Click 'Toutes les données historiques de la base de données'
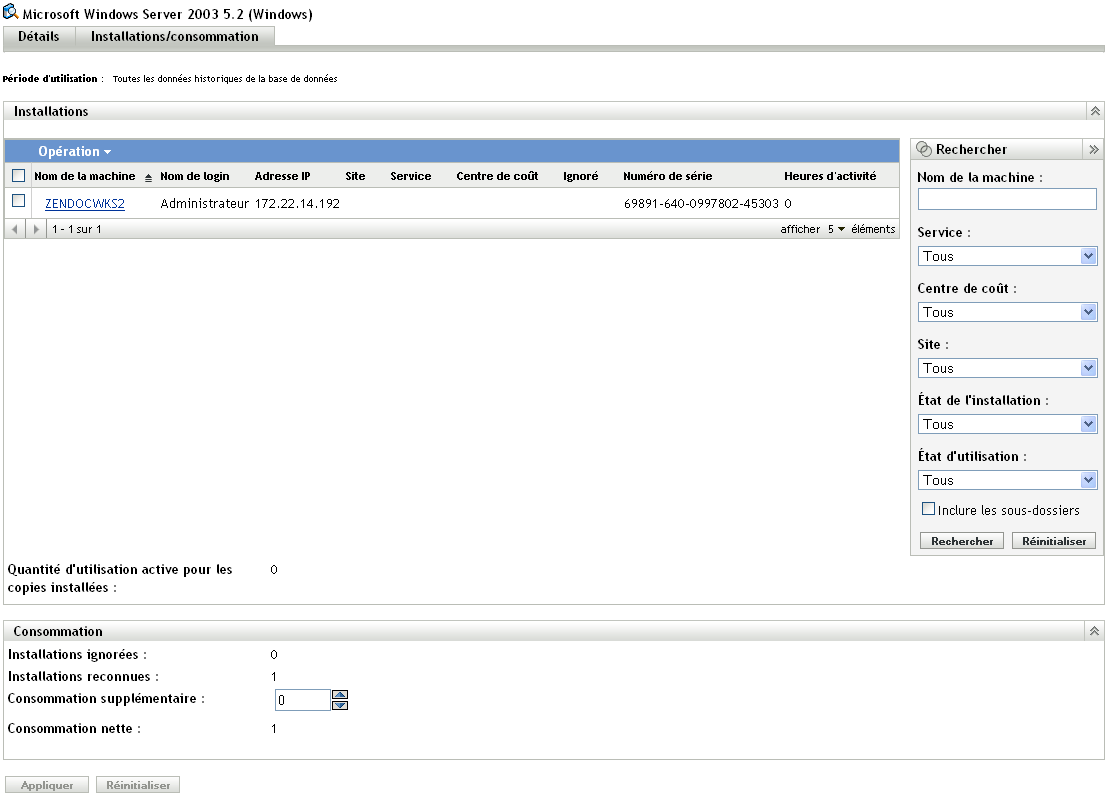The image size is (1111, 800). pyautogui.click(x=225, y=79)
